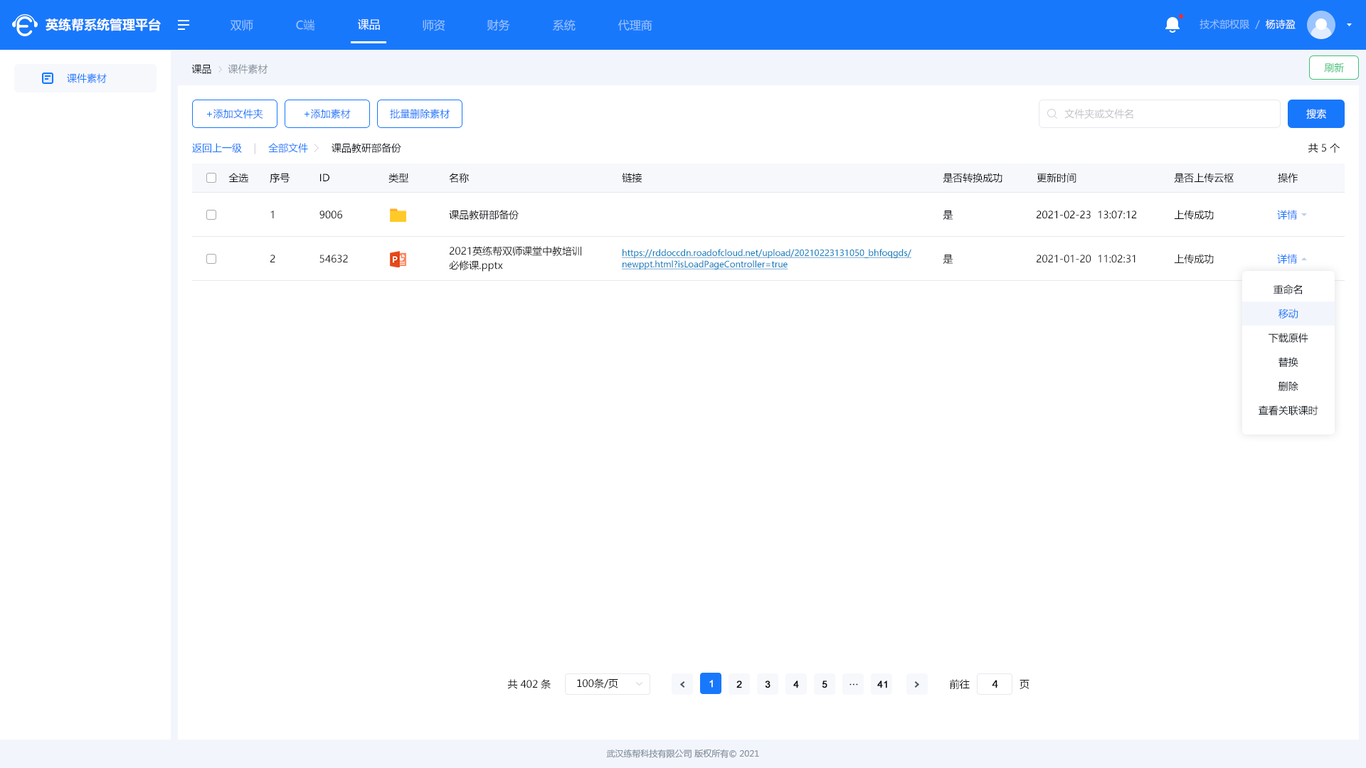Click the 2021-01-20 11:02:31 timestamp
Screen dimensions: 1366x768
(x=1086, y=259)
